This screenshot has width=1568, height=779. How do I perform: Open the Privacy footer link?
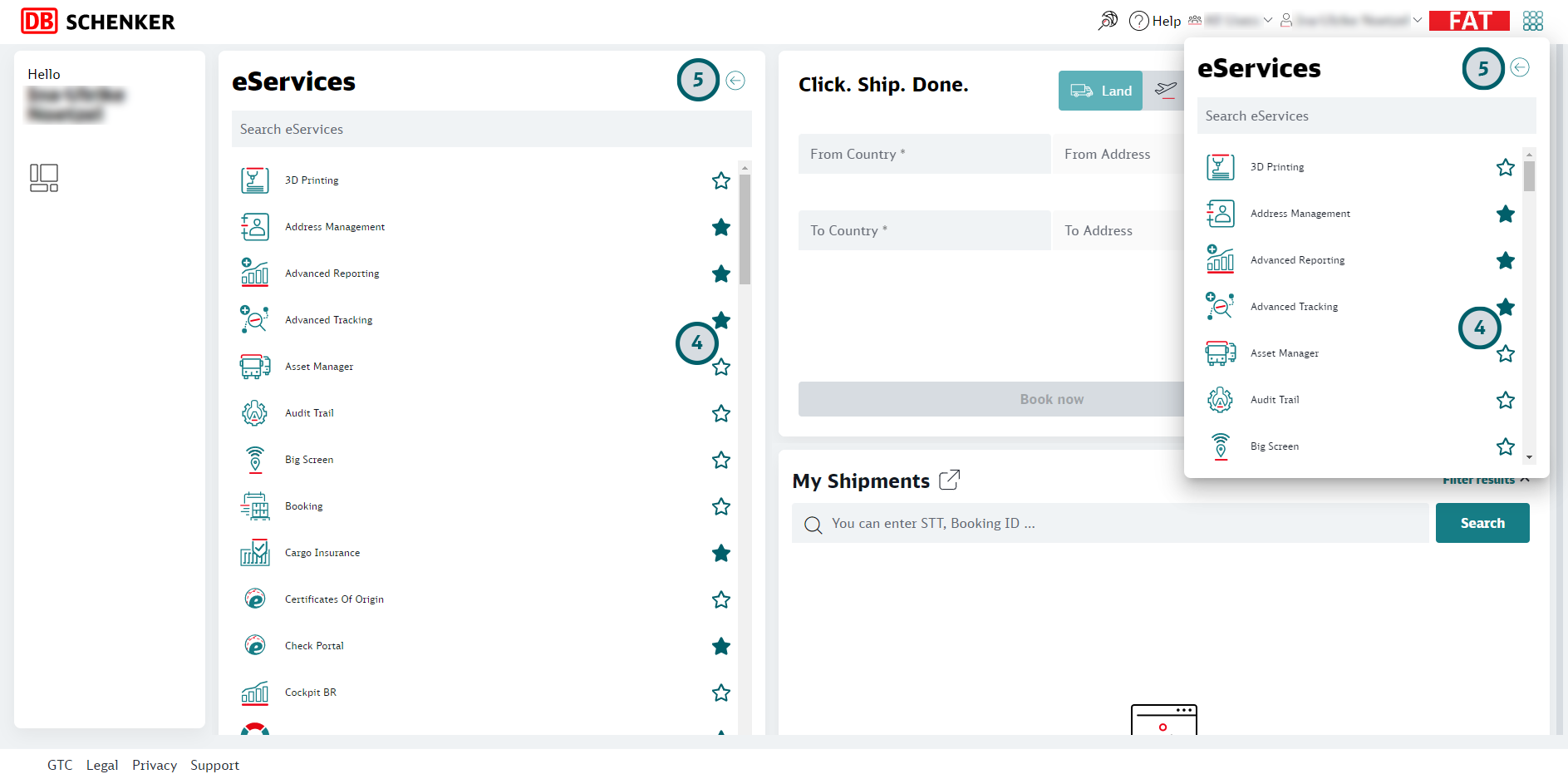pos(155,765)
